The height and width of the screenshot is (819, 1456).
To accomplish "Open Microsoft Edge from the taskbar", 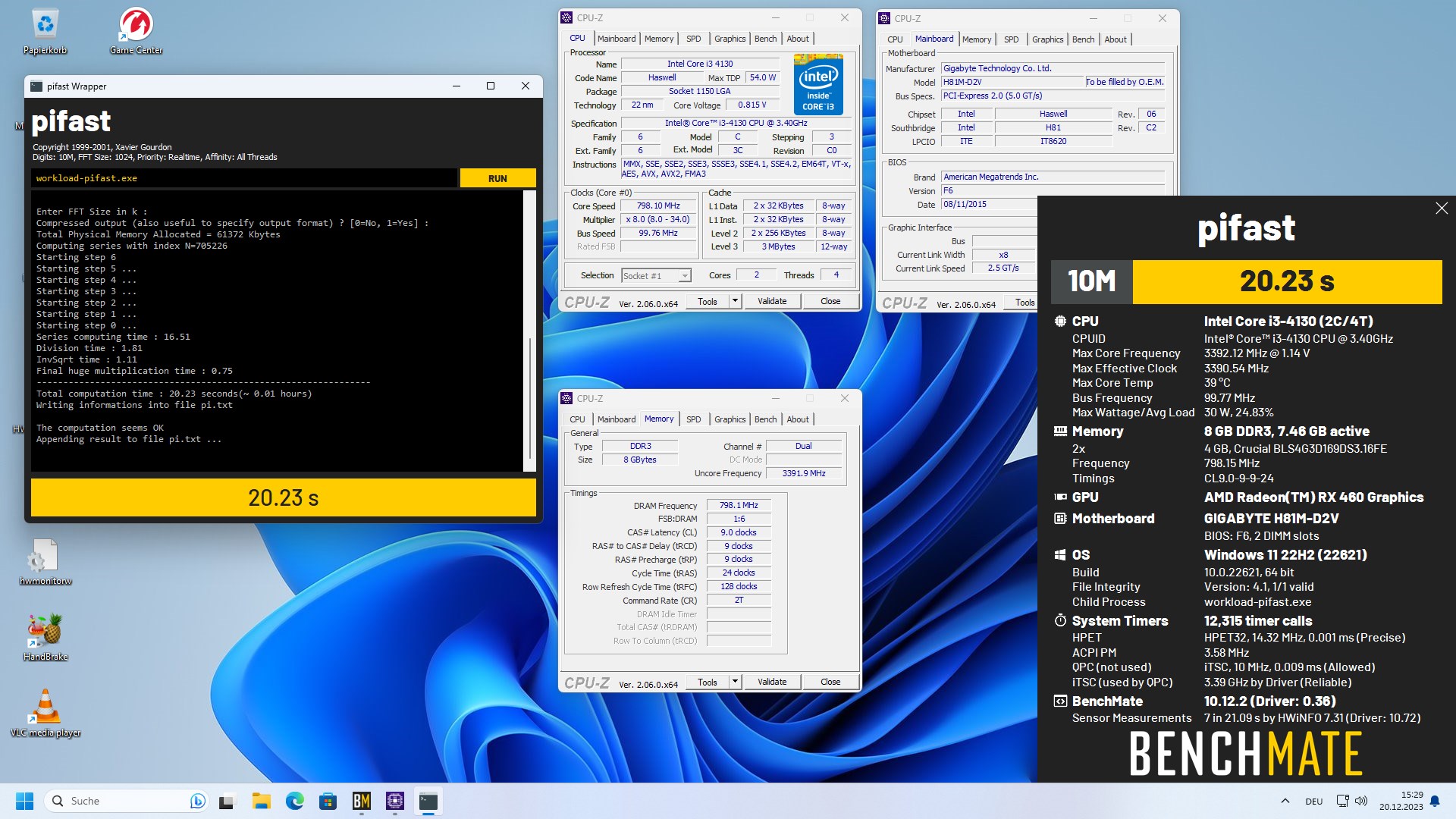I will pyautogui.click(x=295, y=801).
